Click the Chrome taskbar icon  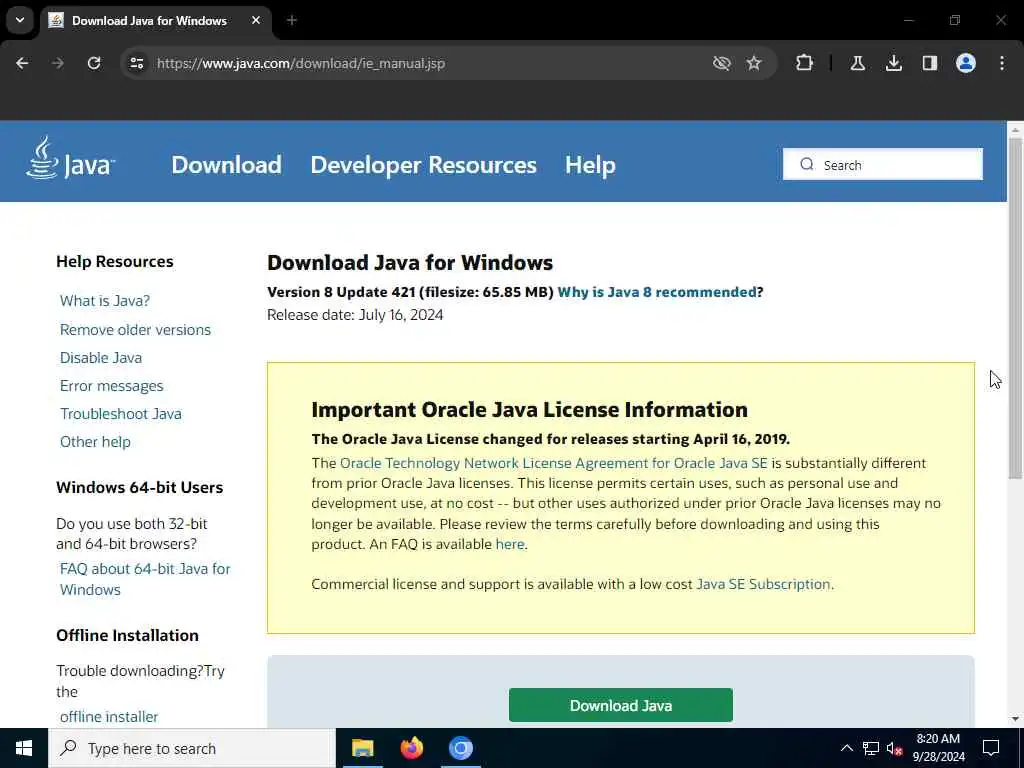click(x=461, y=748)
